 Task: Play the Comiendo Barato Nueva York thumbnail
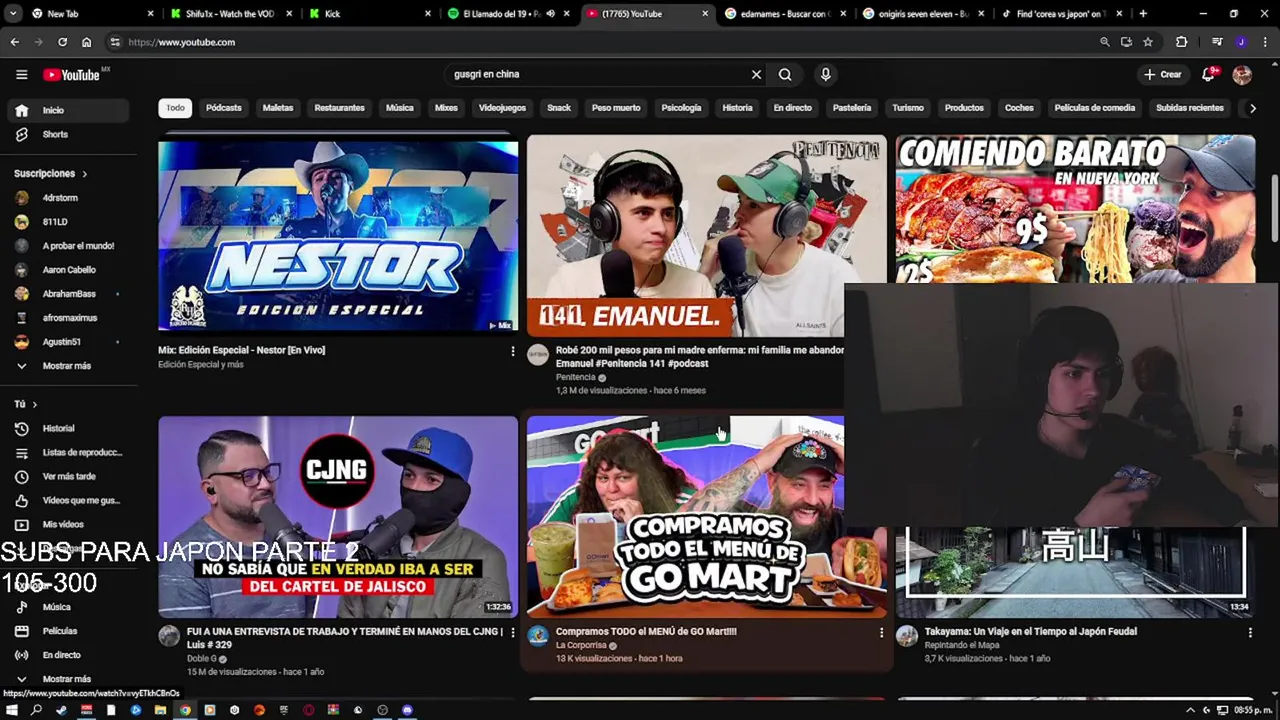[x=1075, y=209]
